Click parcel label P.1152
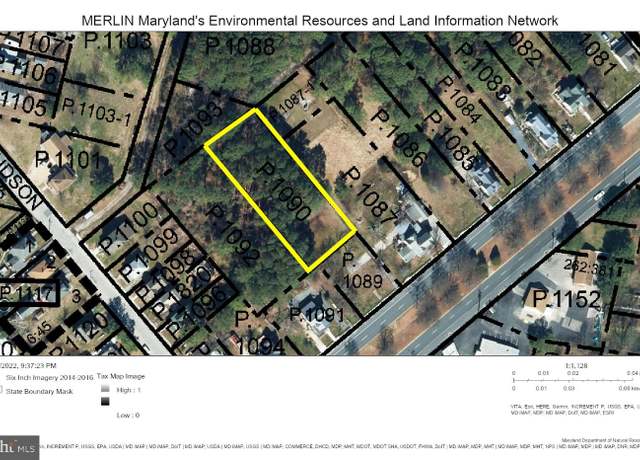Image resolution: width=640 pixels, height=460 pixels. pos(567,299)
